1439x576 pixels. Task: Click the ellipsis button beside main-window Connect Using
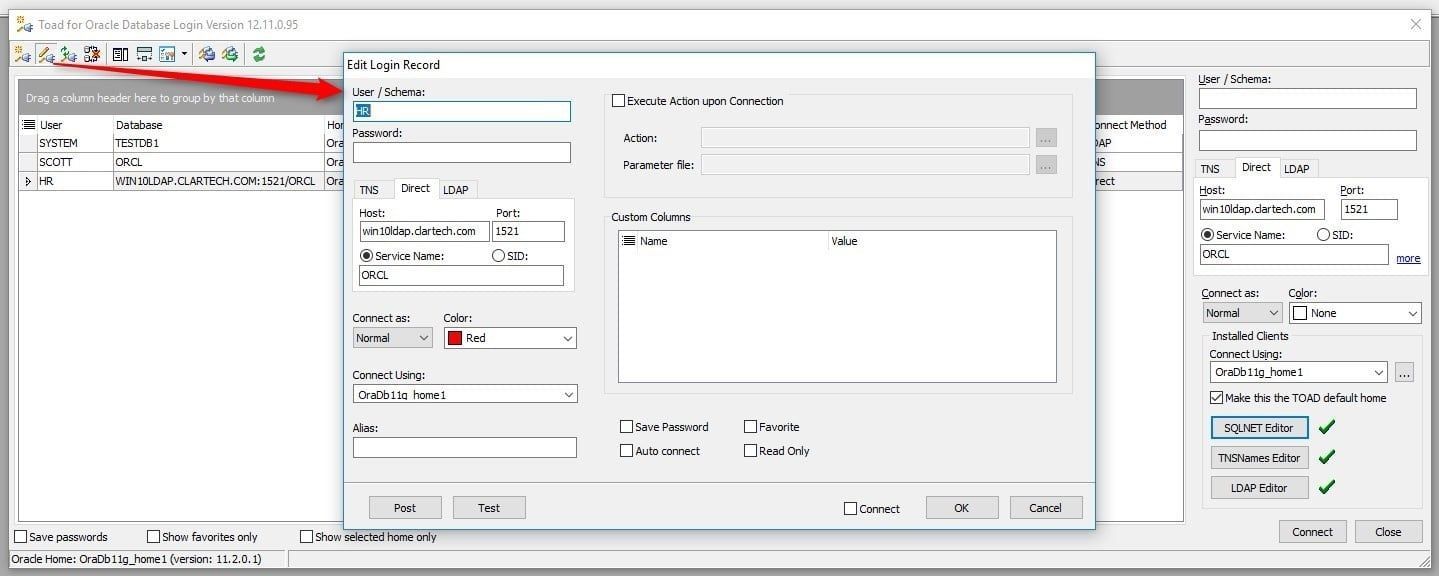(1404, 373)
